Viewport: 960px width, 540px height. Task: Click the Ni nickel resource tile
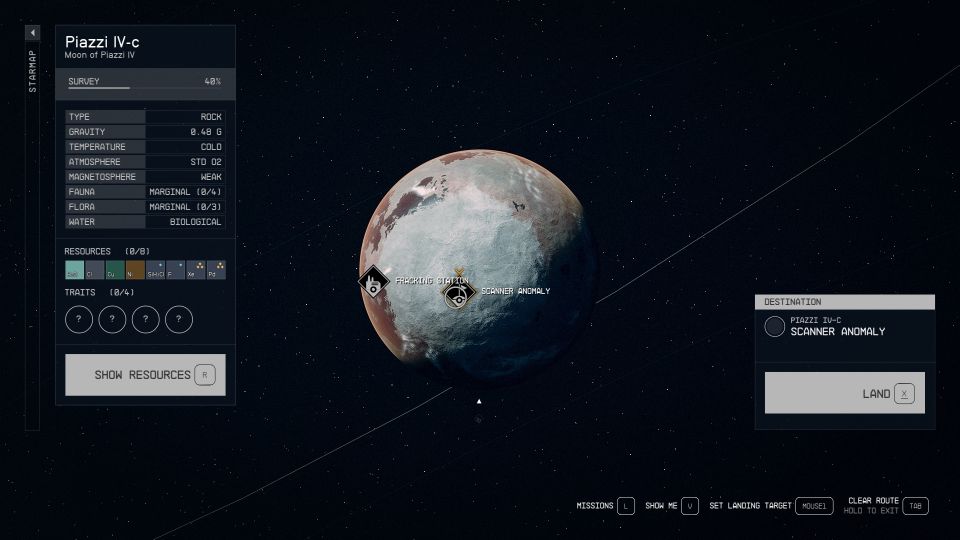coord(135,270)
